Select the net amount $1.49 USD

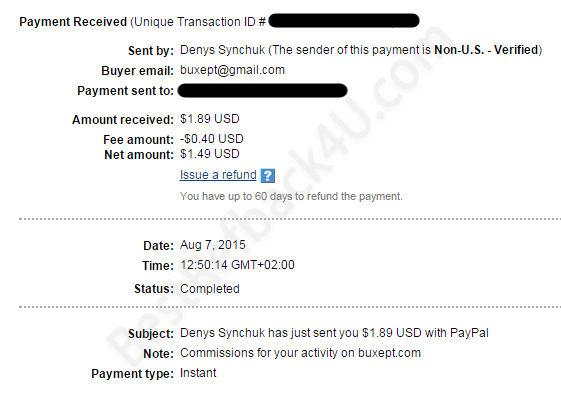tap(210, 154)
